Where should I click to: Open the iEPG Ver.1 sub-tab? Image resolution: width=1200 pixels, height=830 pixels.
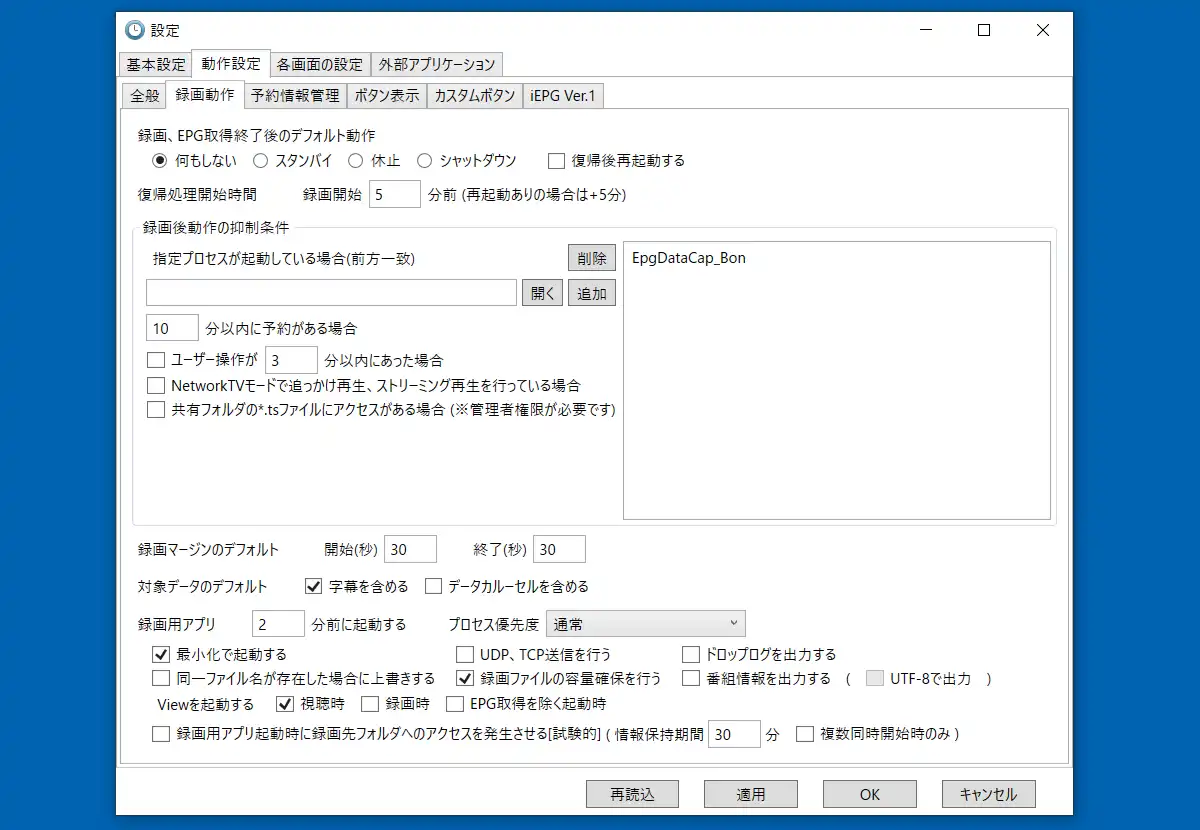(563, 96)
